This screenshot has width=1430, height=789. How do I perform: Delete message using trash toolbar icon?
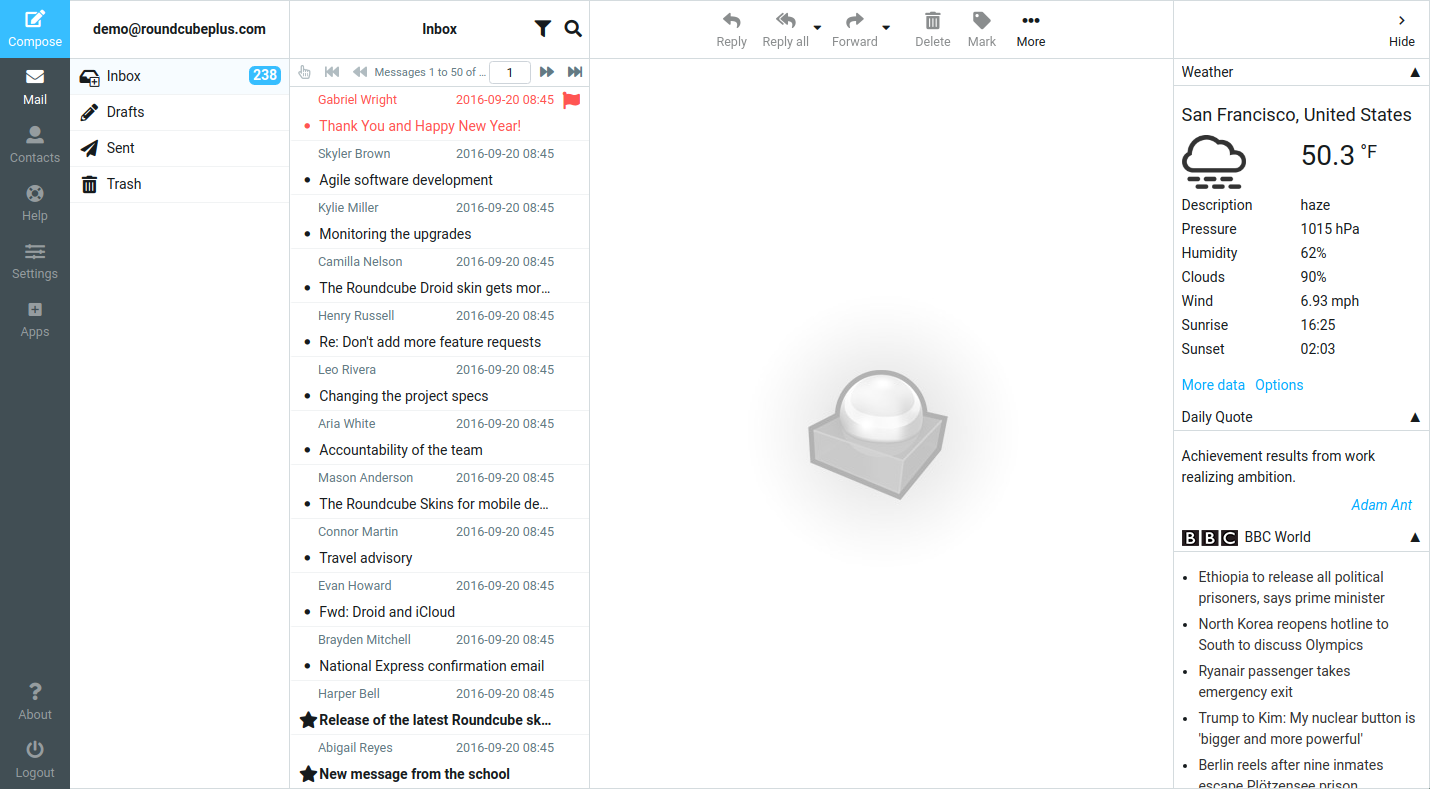[x=932, y=21]
